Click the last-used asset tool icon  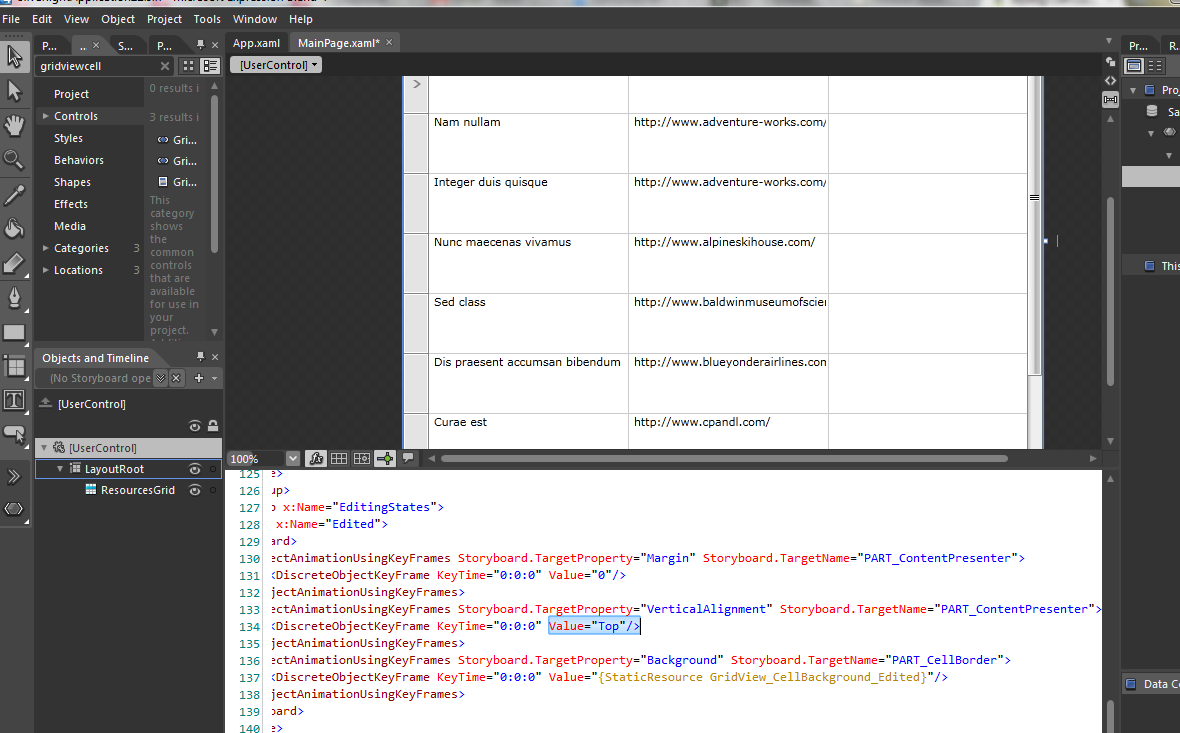14,509
